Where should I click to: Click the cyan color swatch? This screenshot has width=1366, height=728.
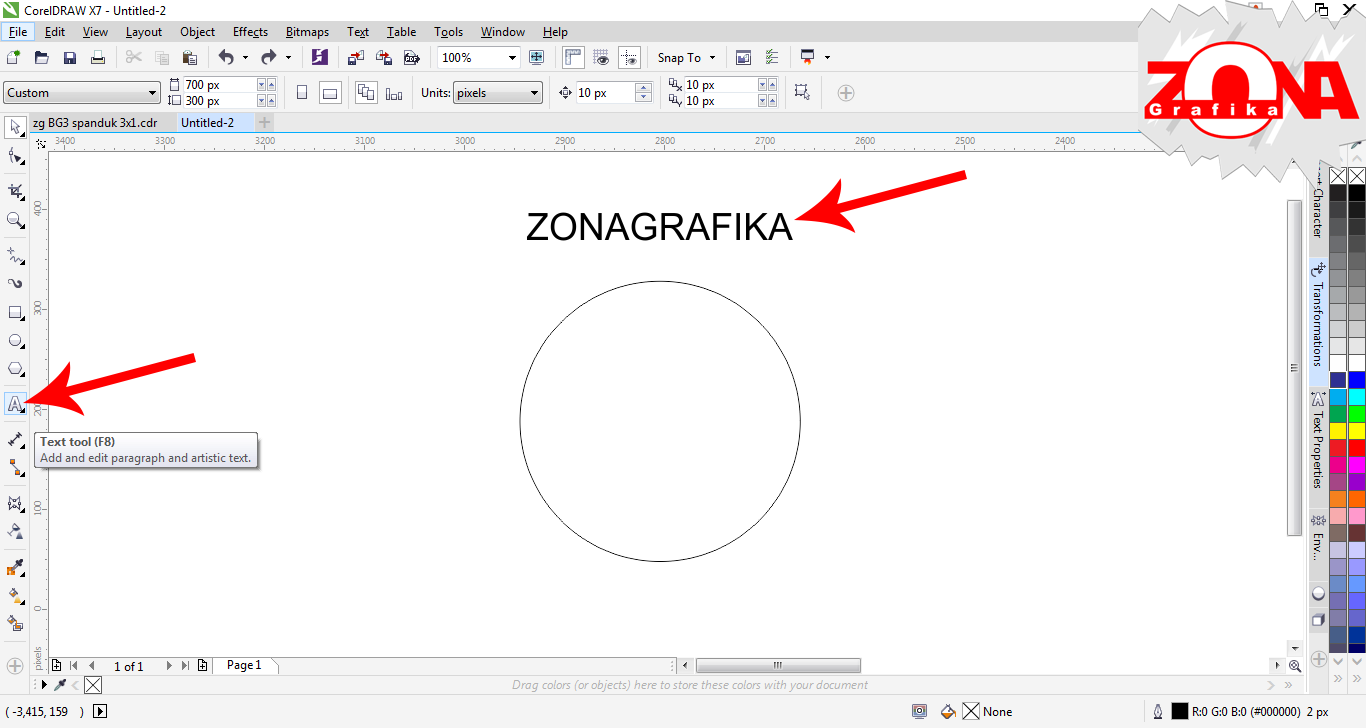1356,396
